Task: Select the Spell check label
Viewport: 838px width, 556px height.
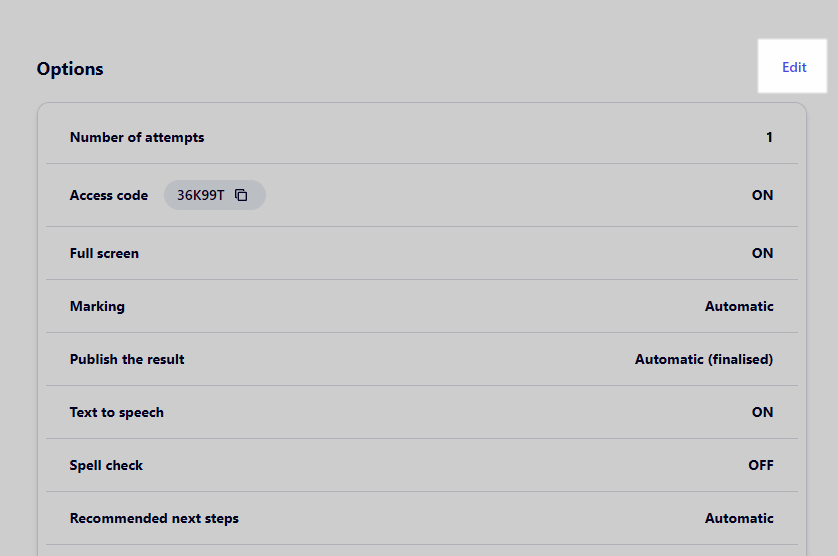Action: click(x=106, y=465)
